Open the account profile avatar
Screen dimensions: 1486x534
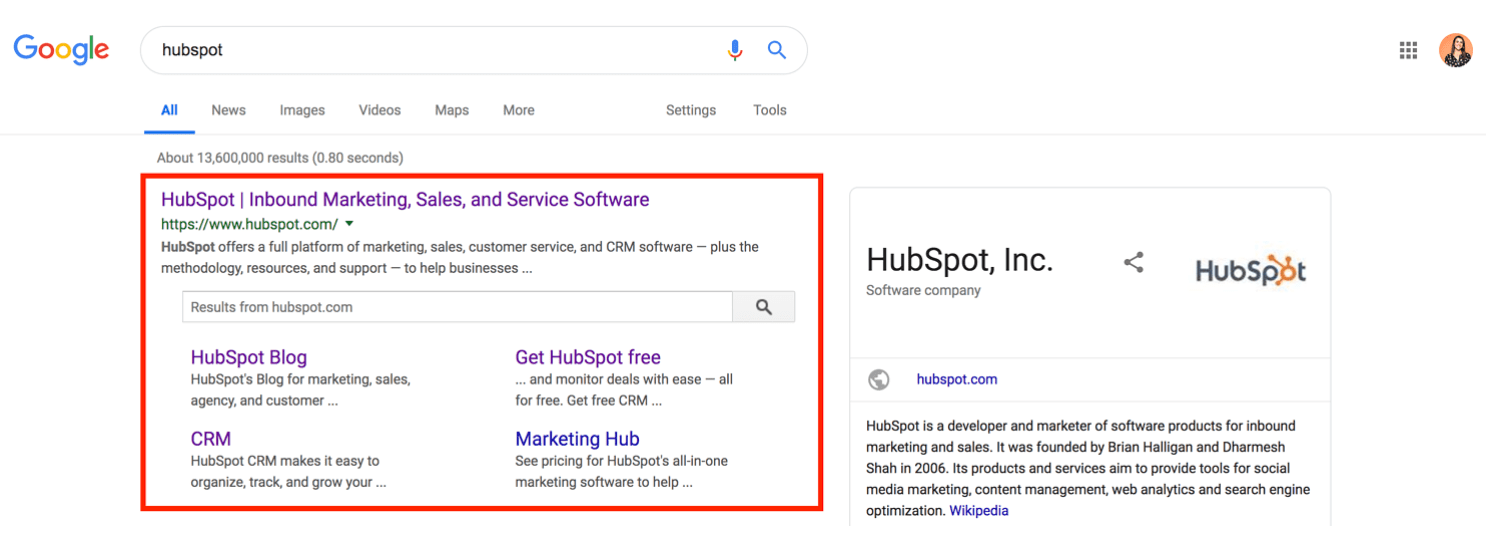click(1456, 50)
